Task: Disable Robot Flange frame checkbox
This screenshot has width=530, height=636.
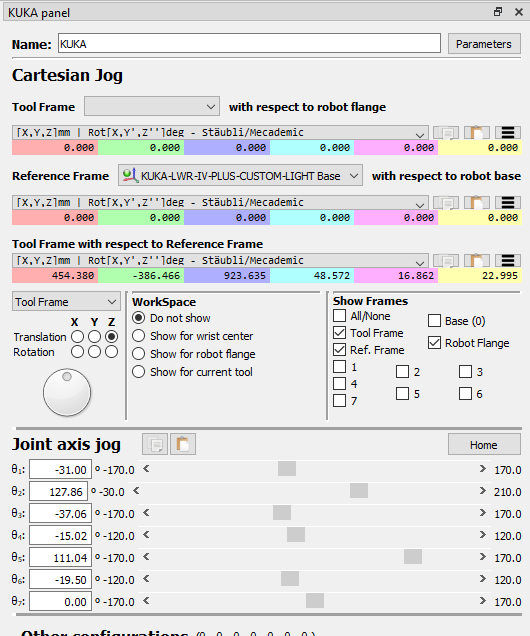Action: tap(434, 343)
